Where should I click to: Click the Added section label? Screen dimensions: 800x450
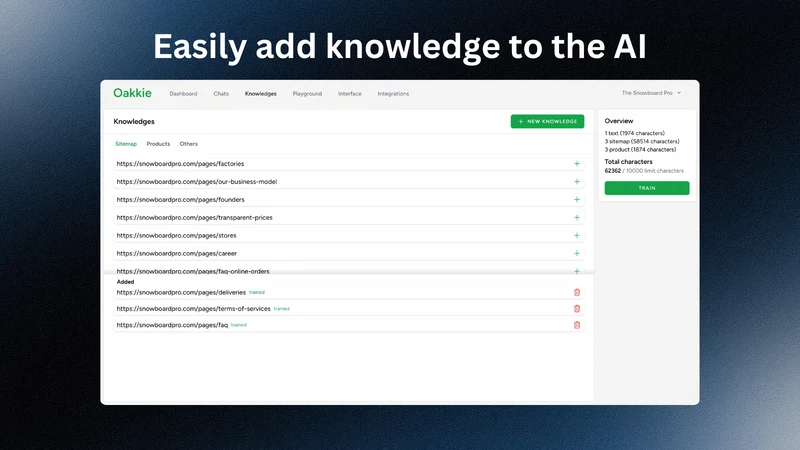[x=126, y=282]
